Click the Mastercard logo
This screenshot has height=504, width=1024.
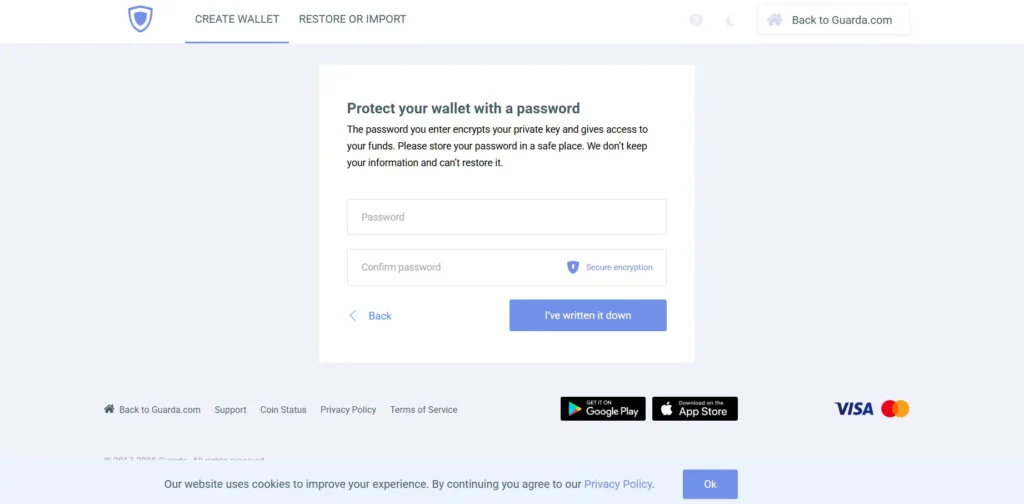click(895, 409)
